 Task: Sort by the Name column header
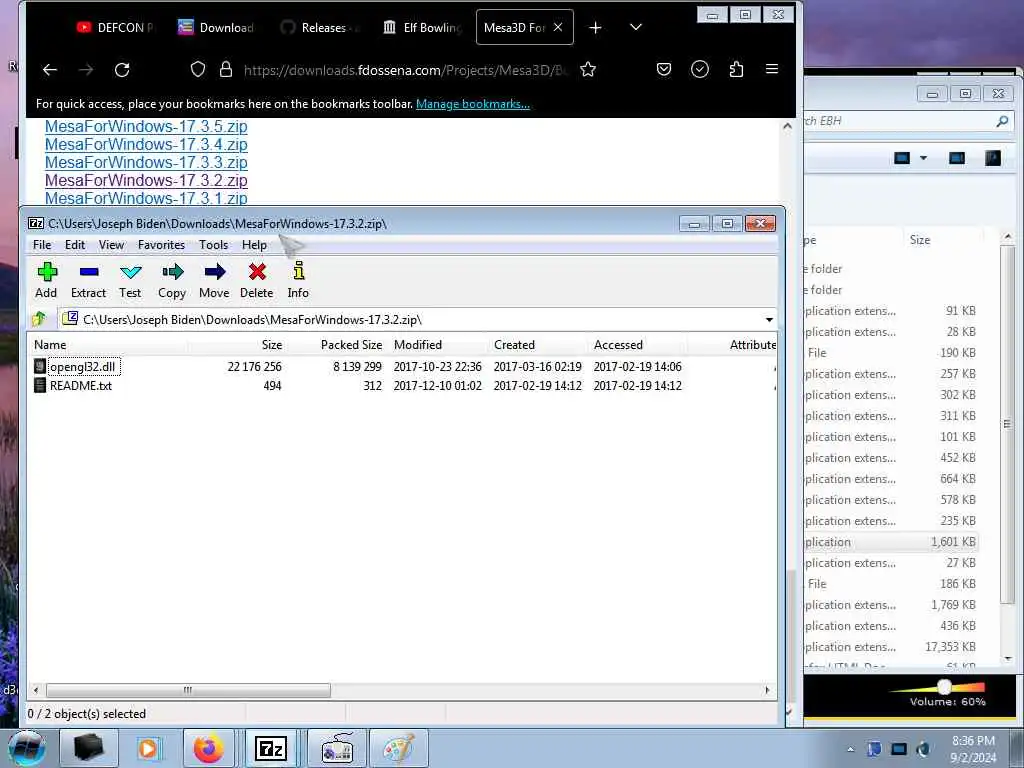point(107,345)
